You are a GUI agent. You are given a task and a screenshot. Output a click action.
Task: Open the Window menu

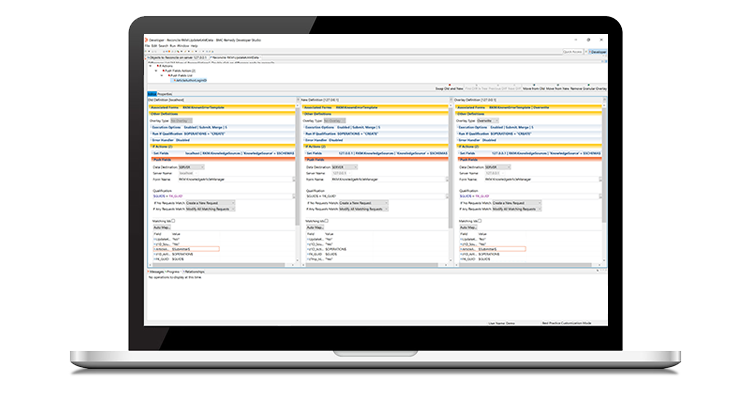click(x=183, y=46)
